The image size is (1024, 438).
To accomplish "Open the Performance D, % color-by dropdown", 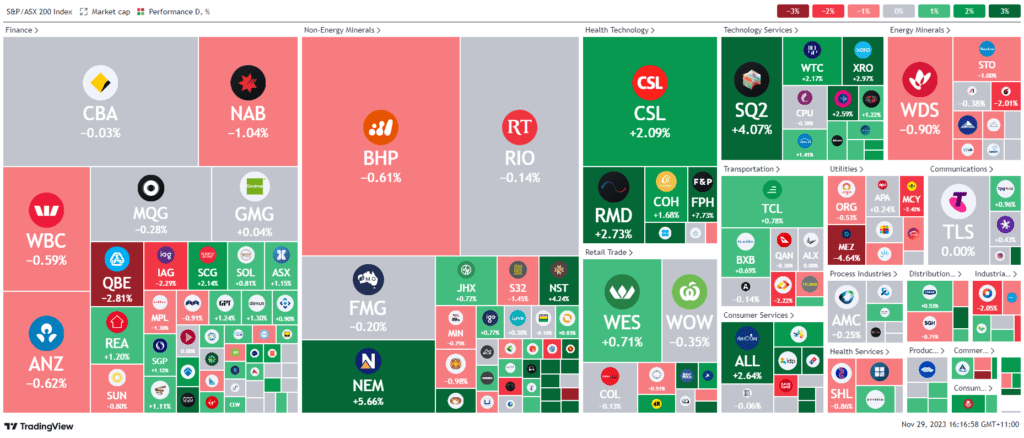I will tap(188, 12).
